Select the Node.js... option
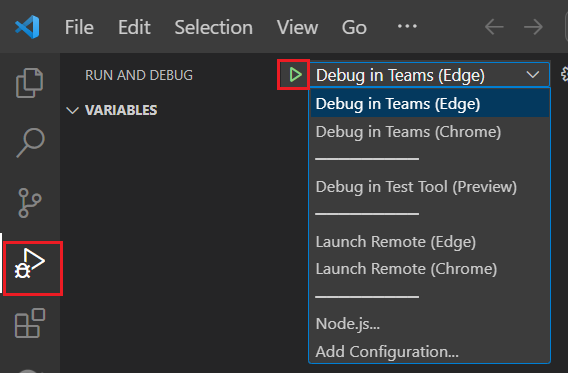This screenshot has width=568, height=373. tap(430, 324)
